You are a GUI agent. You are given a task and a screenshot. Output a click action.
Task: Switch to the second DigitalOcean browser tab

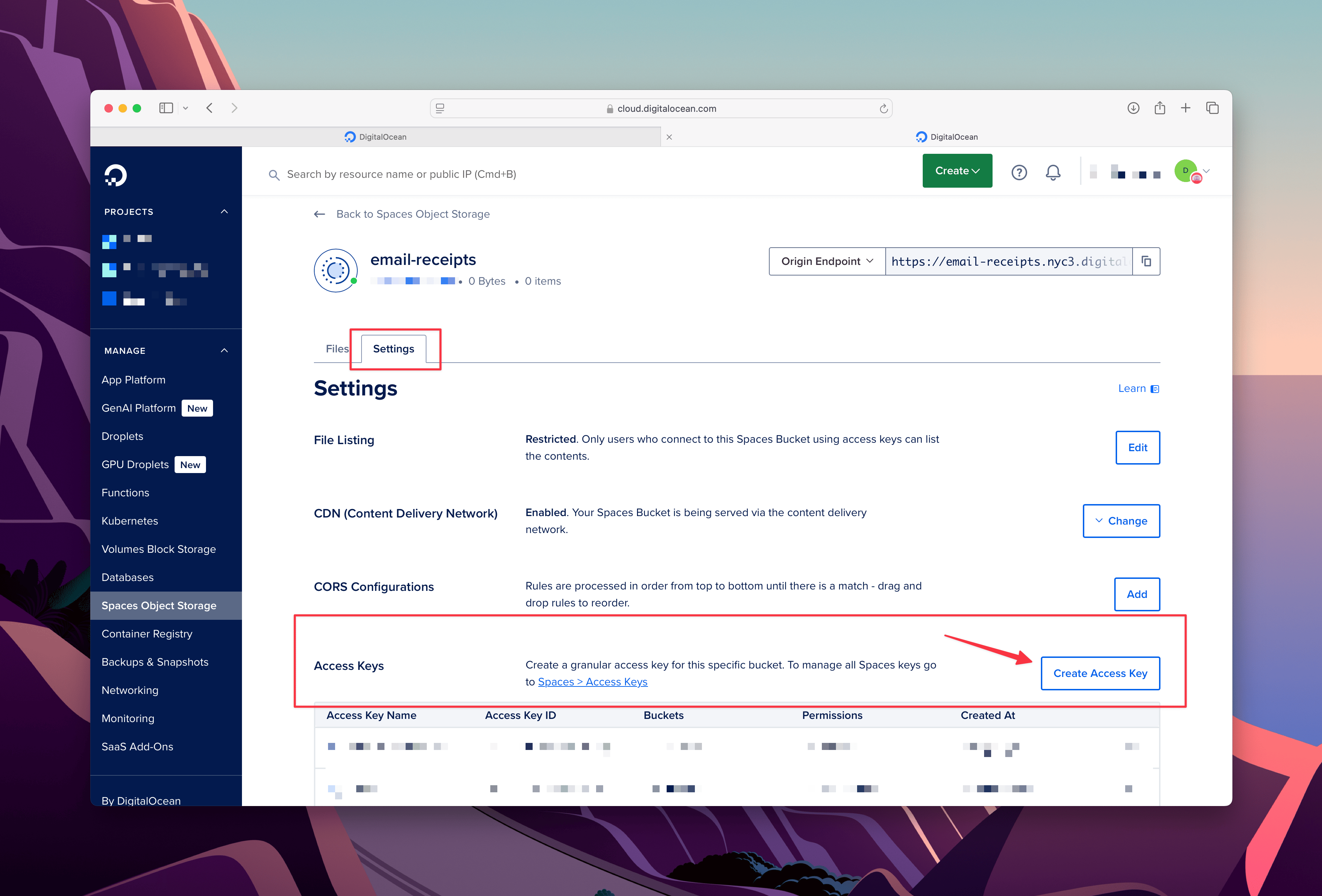point(947,137)
